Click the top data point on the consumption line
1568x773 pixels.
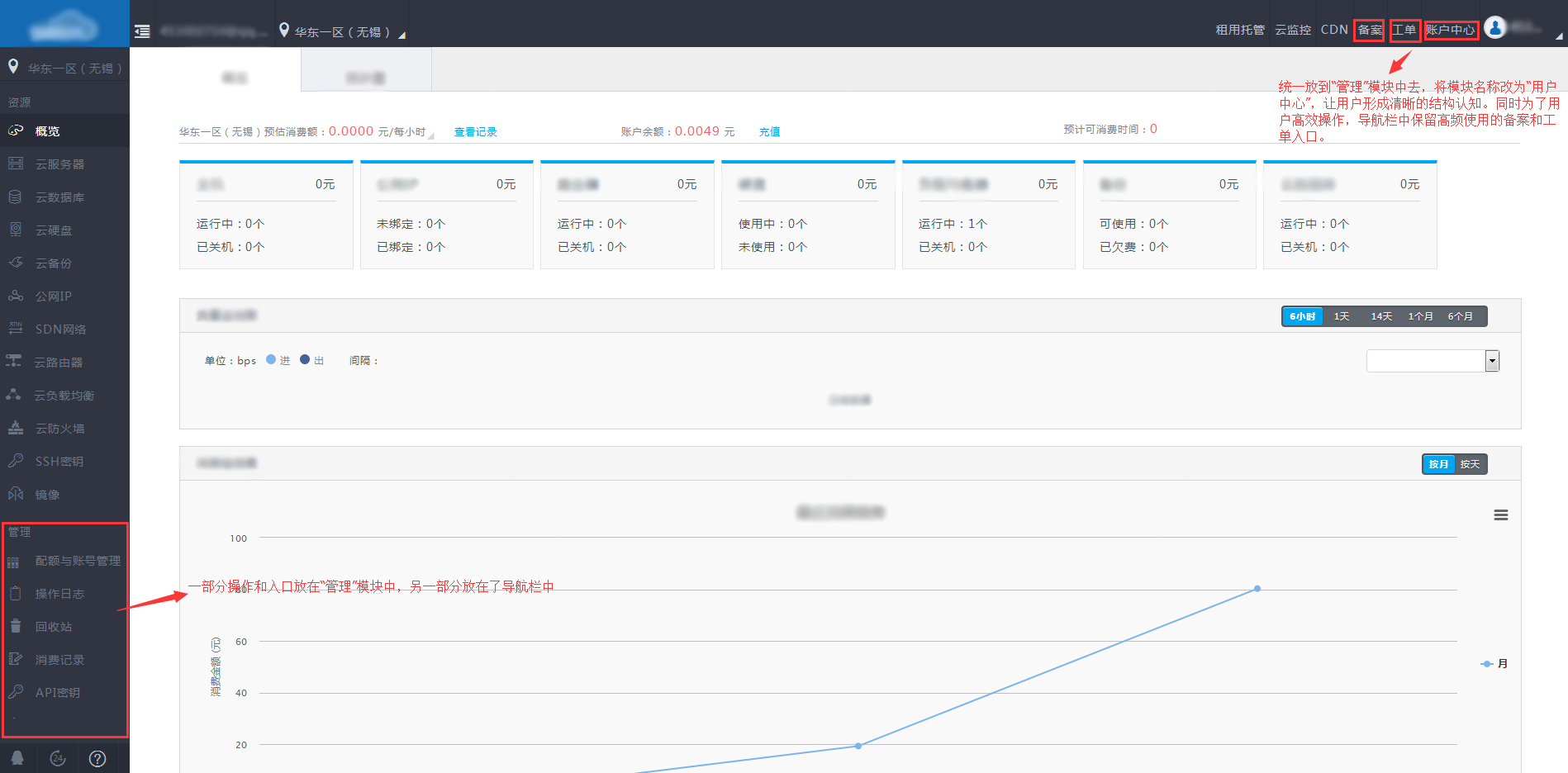point(1257,589)
